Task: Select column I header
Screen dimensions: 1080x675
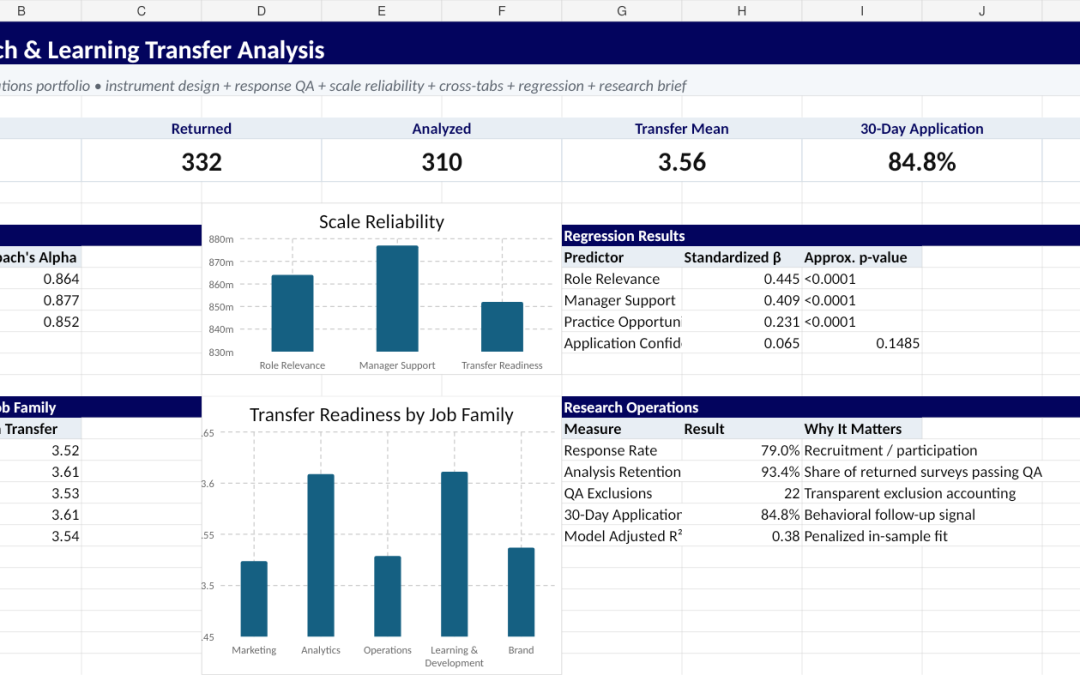Action: (x=862, y=10)
